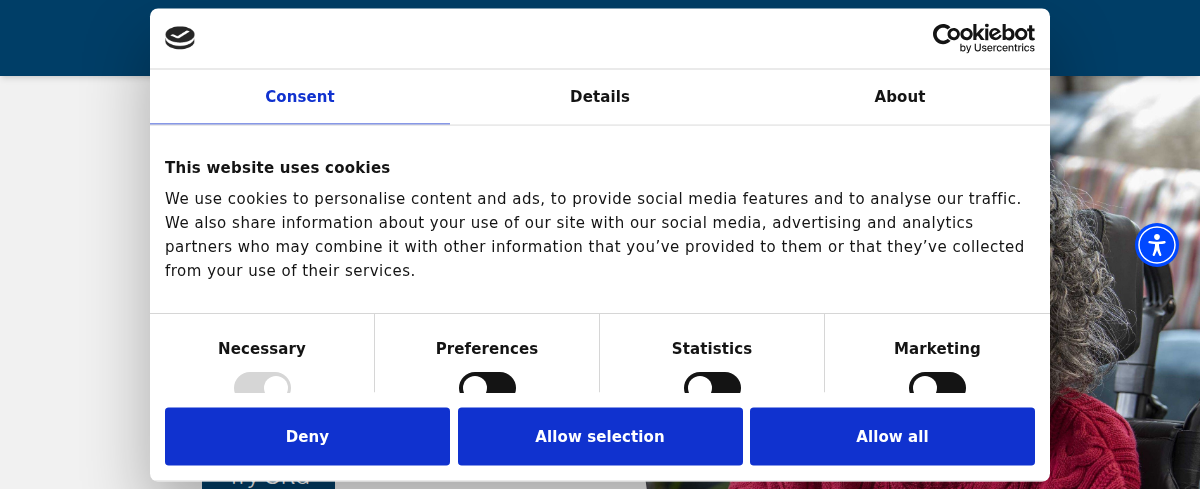Click the Allow selection button
Image resolution: width=1200 pixels, height=489 pixels.
600,436
